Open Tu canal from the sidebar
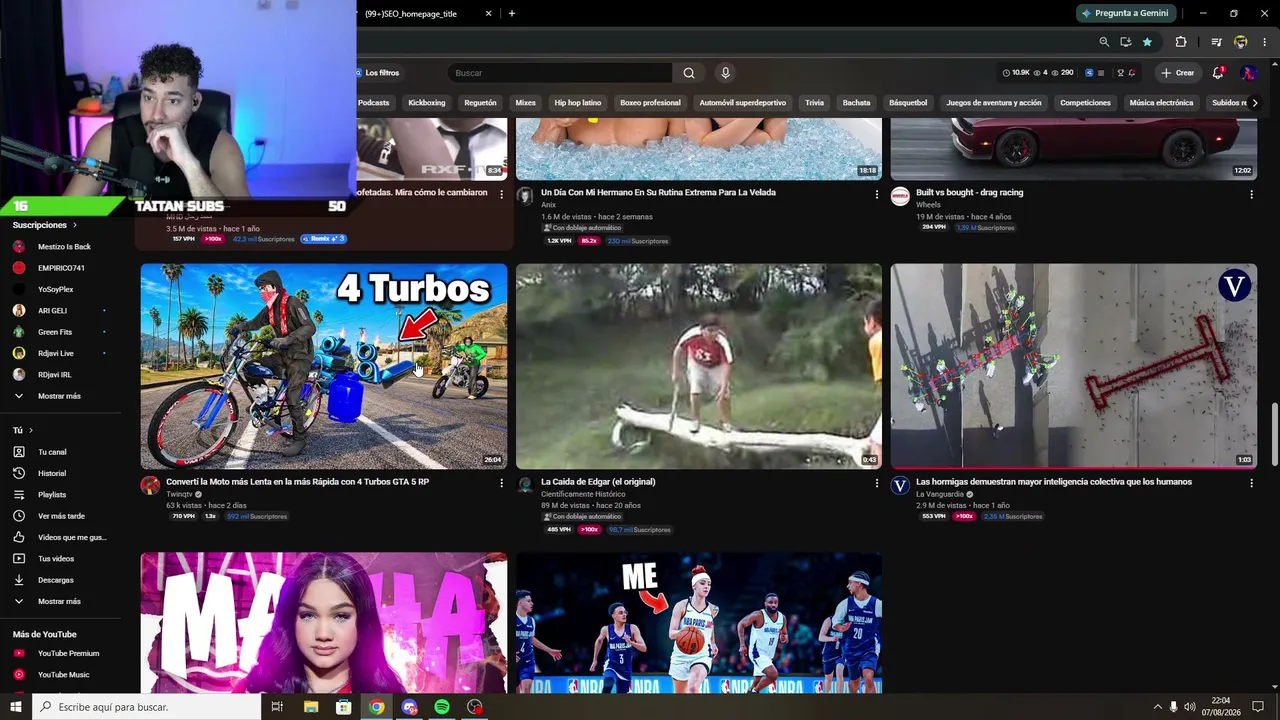The height and width of the screenshot is (720, 1280). click(52, 452)
